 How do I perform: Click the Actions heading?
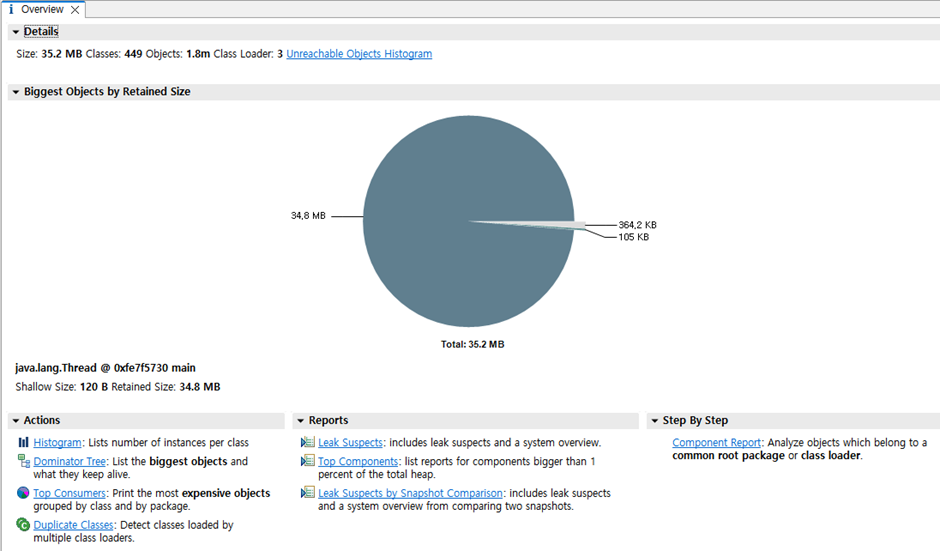click(42, 421)
